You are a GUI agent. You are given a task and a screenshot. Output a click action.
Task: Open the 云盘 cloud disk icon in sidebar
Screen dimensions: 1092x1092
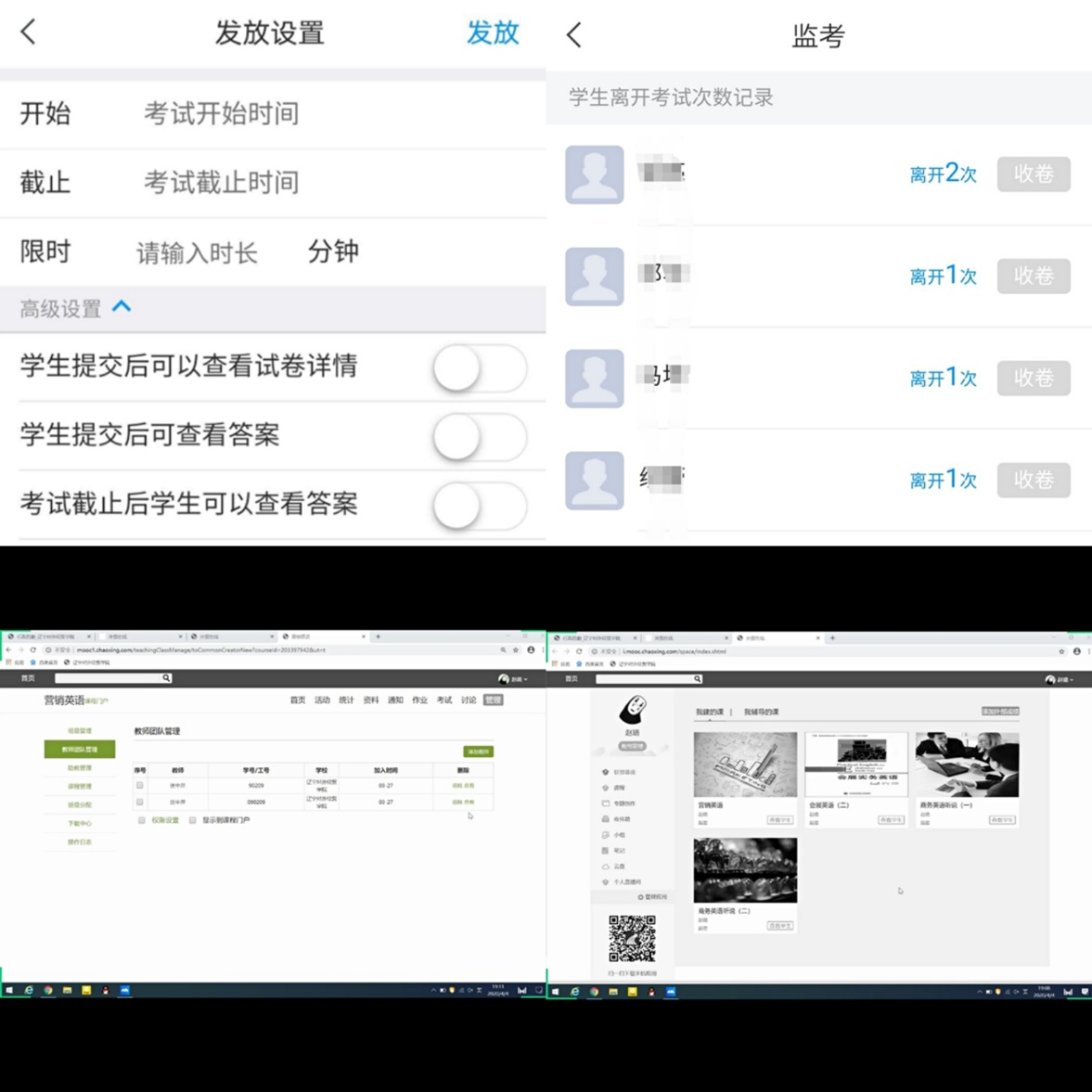pyautogui.click(x=605, y=866)
